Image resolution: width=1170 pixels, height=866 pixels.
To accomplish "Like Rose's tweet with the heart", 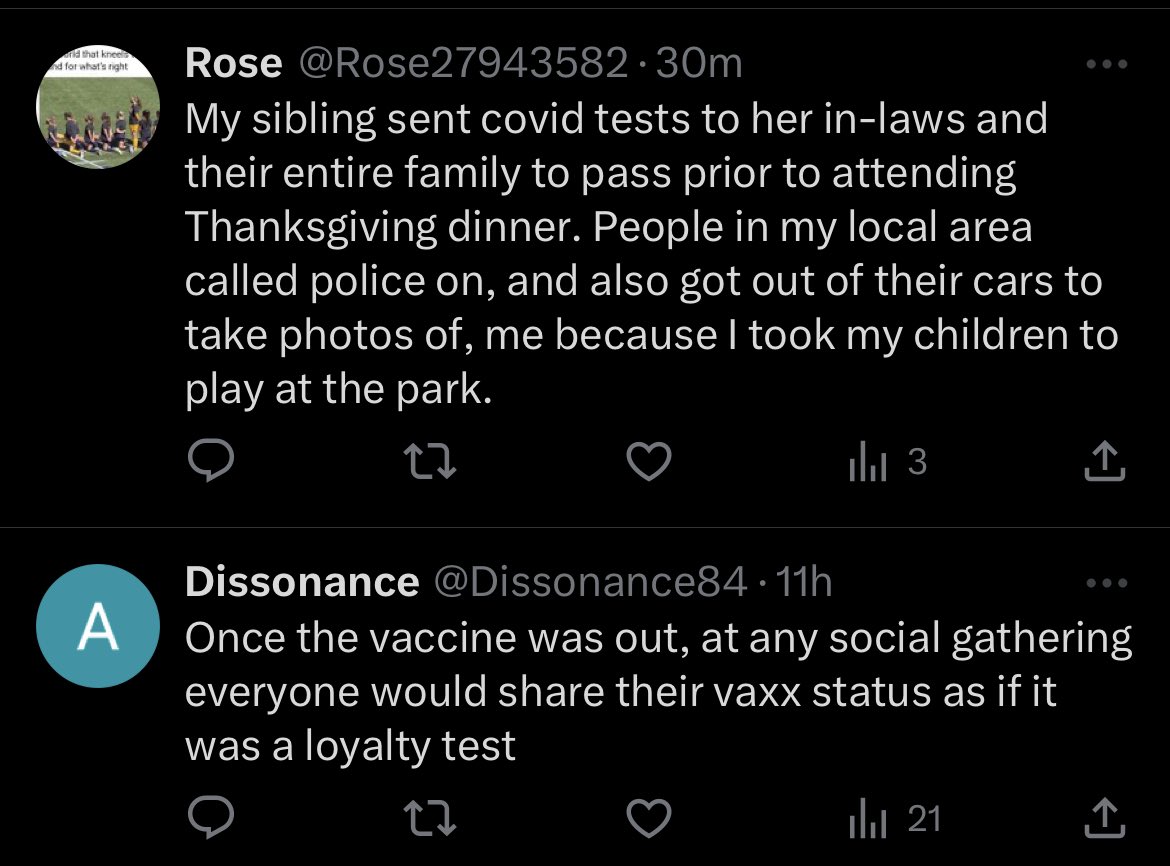I will pos(648,461).
